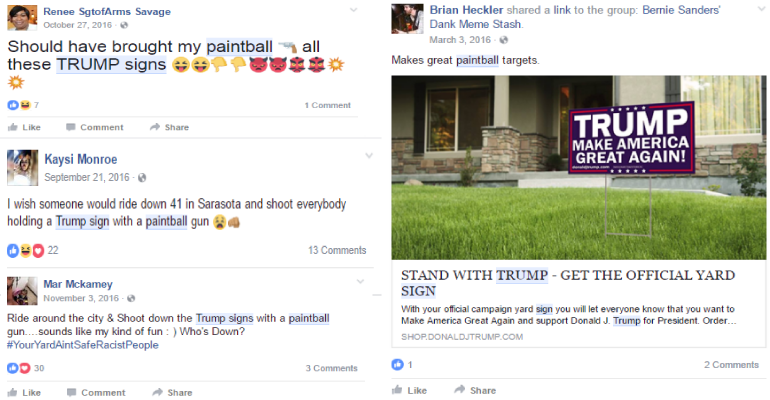
Task: Share Mar Mckamey's post
Action: pyautogui.click(x=172, y=393)
